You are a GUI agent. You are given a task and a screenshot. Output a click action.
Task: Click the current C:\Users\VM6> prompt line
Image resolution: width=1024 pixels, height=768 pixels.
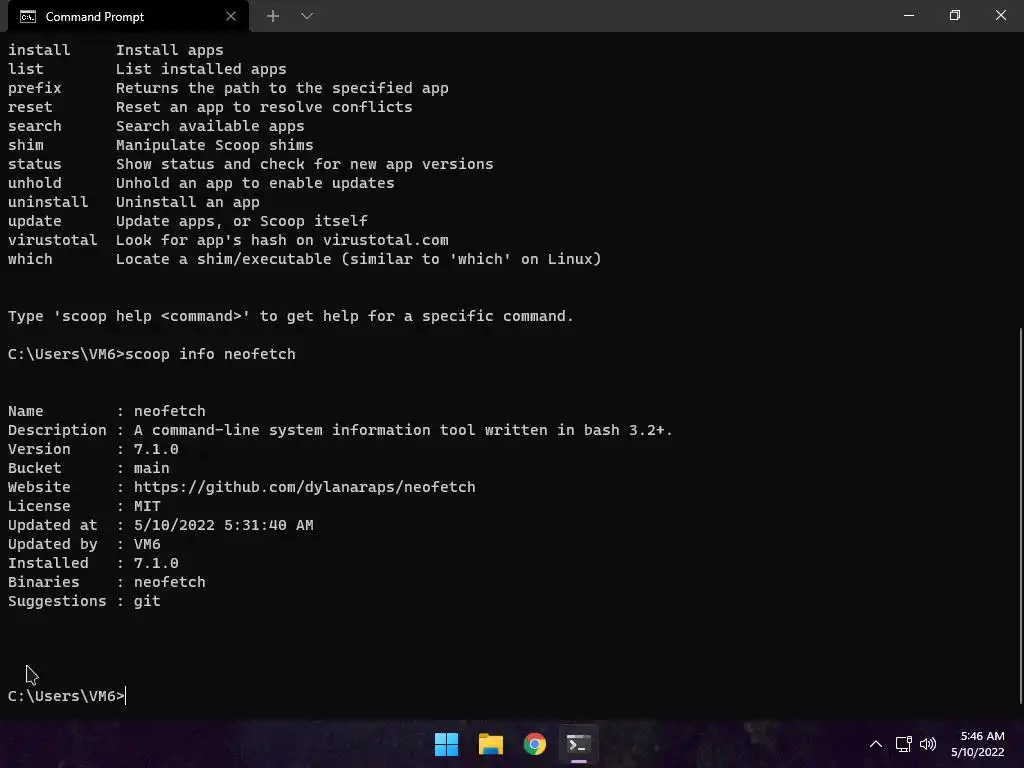(x=66, y=696)
